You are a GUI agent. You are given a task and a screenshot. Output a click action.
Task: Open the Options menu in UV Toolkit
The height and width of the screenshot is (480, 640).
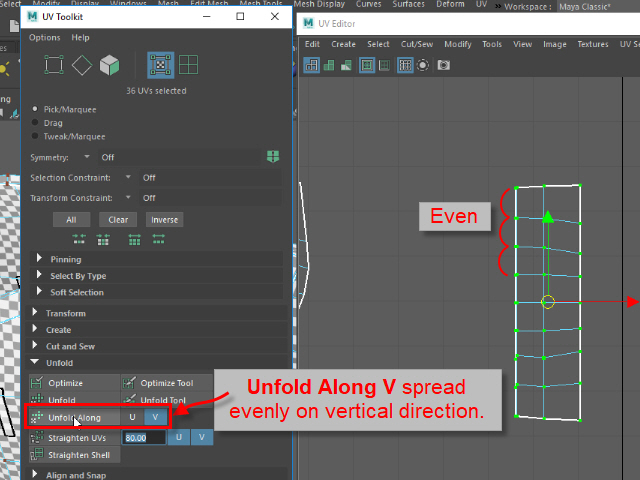click(x=44, y=37)
